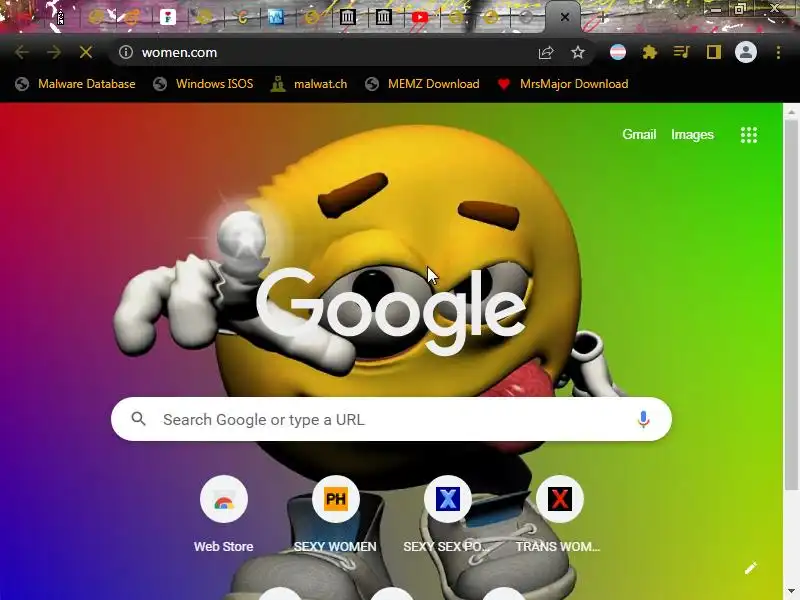Go forward to next page
Screen dimensions: 800x600
[54, 52]
